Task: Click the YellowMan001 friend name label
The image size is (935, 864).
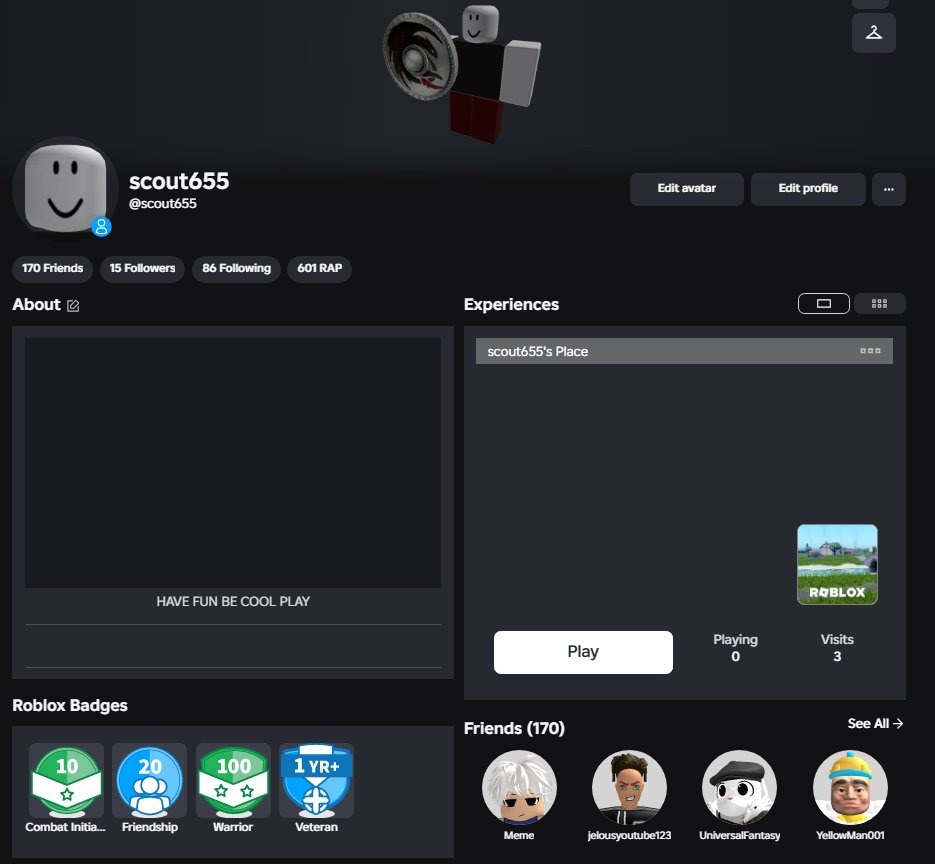Action: click(x=850, y=835)
